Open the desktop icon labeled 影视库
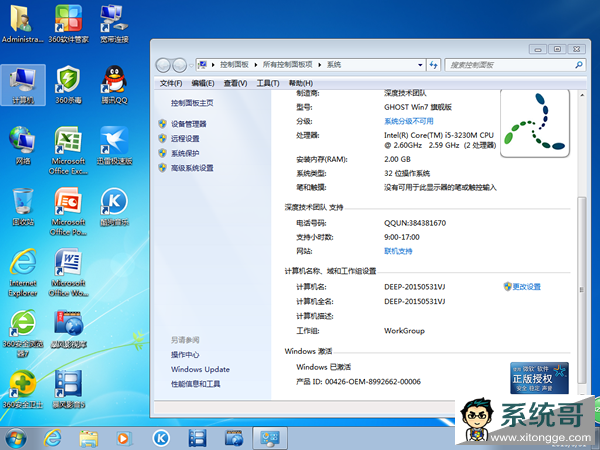The width and height of the screenshot is (600, 450). 68,329
